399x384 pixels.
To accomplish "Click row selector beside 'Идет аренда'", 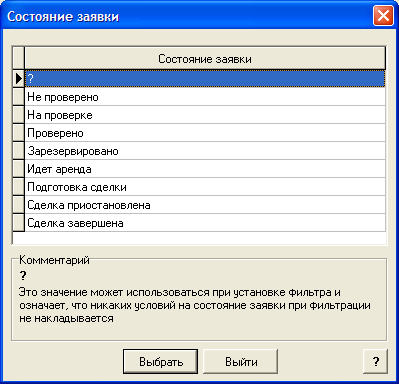I will point(19,169).
